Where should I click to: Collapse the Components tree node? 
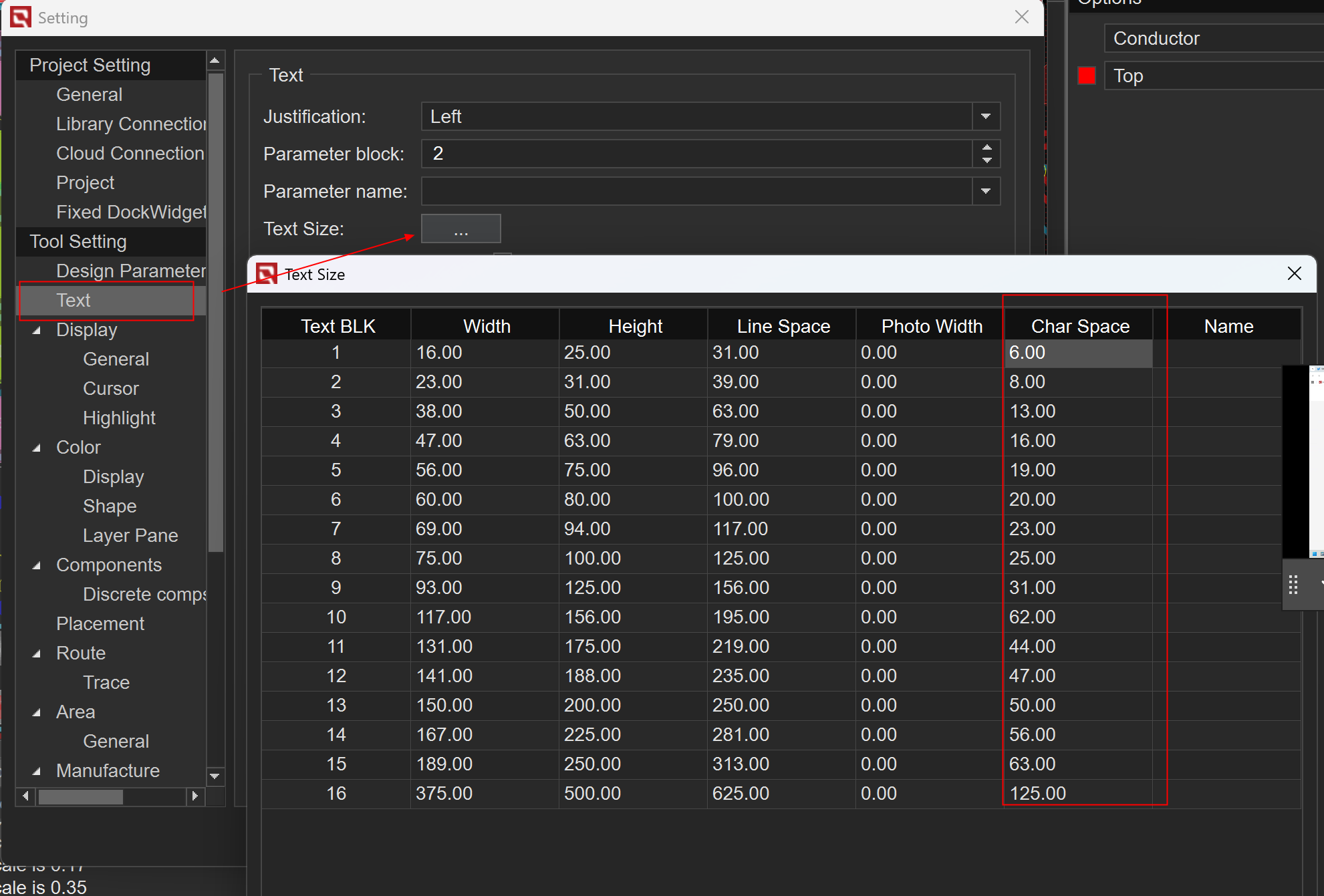(37, 565)
